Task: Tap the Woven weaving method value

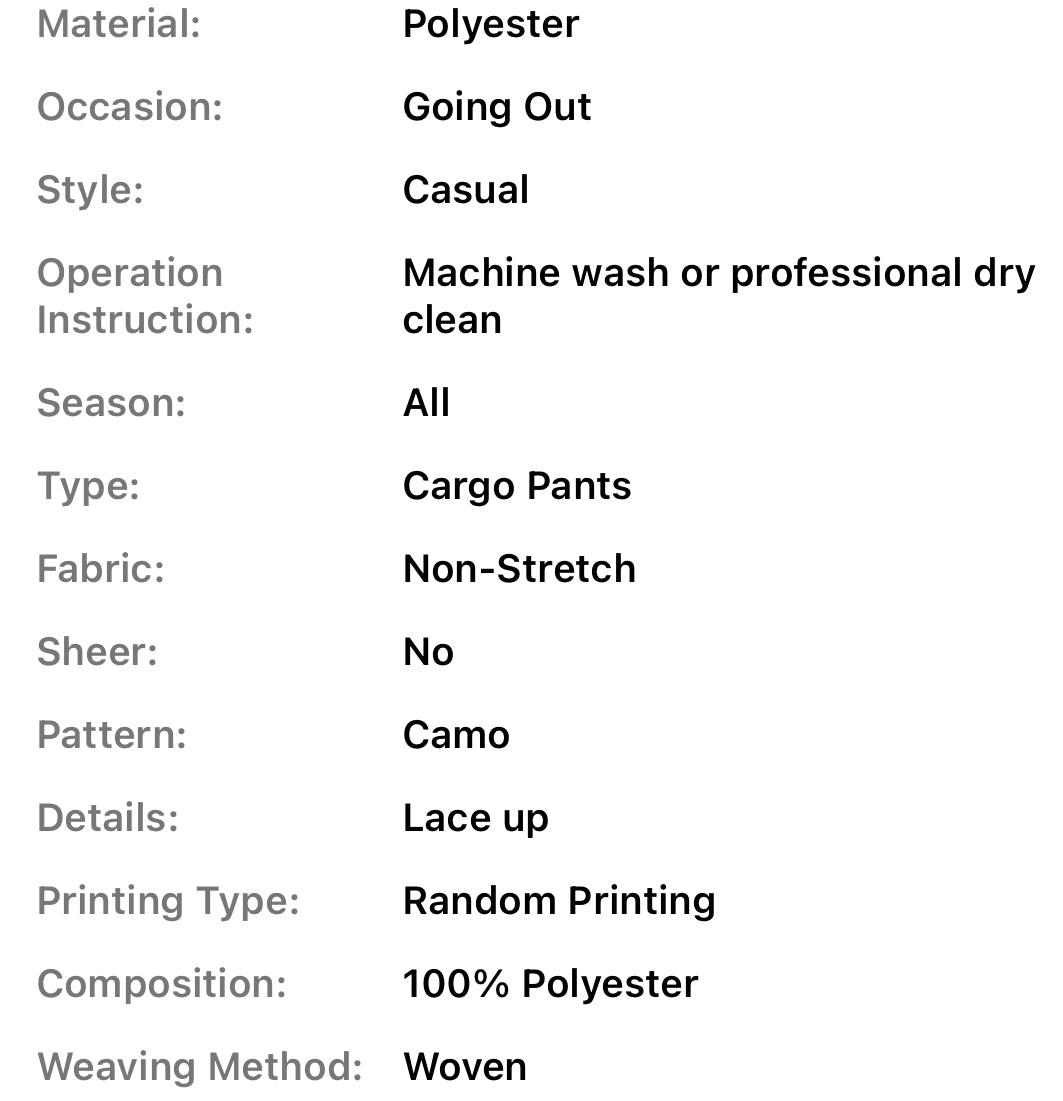Action: pyautogui.click(x=464, y=1067)
